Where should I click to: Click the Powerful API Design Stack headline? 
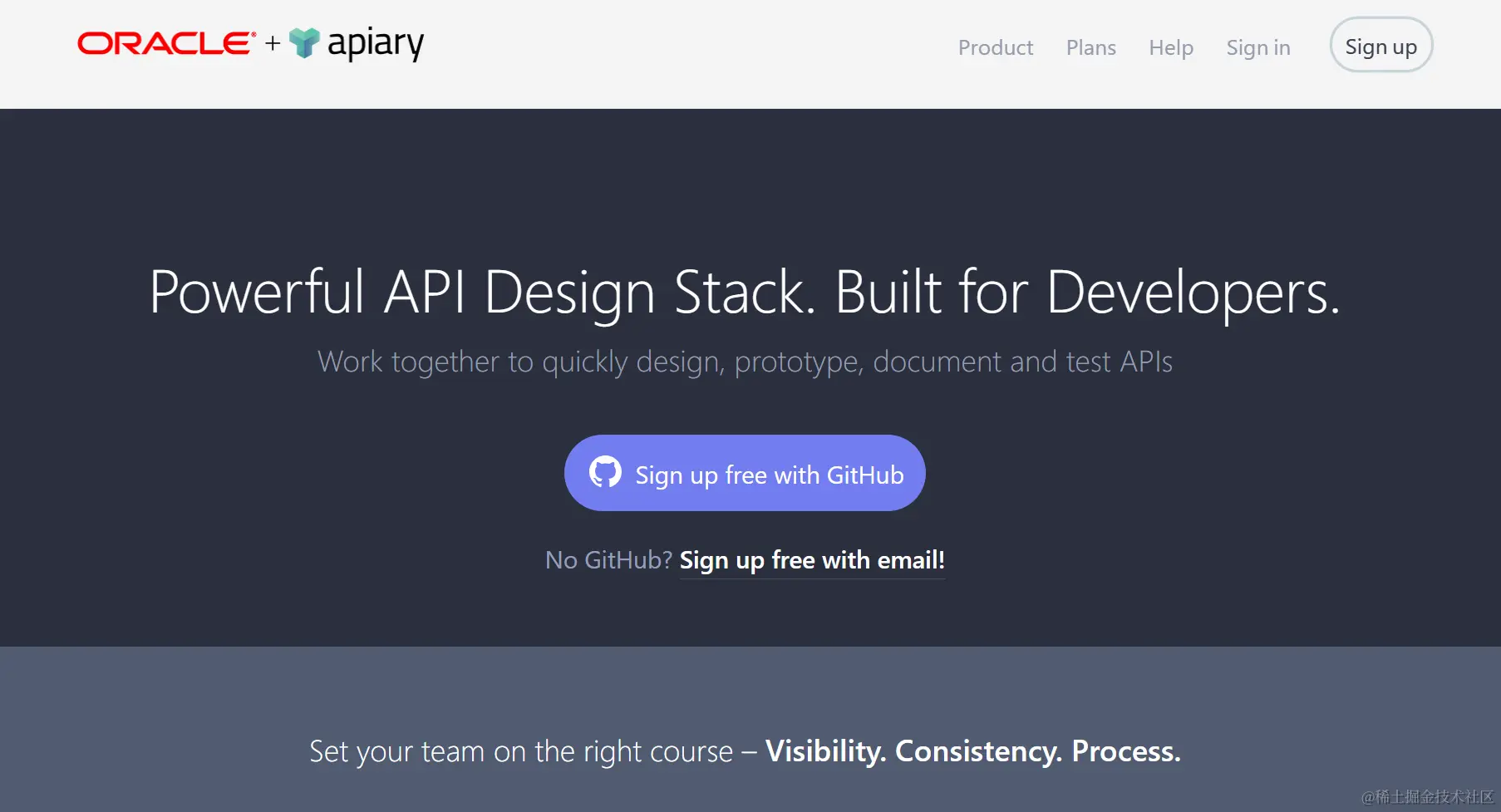pyautogui.click(x=744, y=293)
